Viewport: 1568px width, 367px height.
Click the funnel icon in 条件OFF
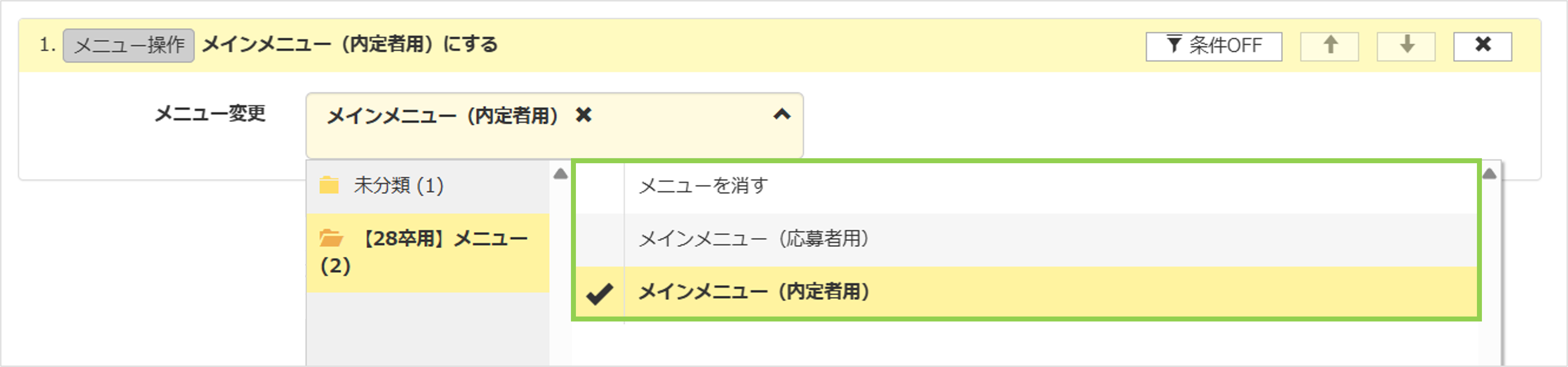(x=1174, y=44)
